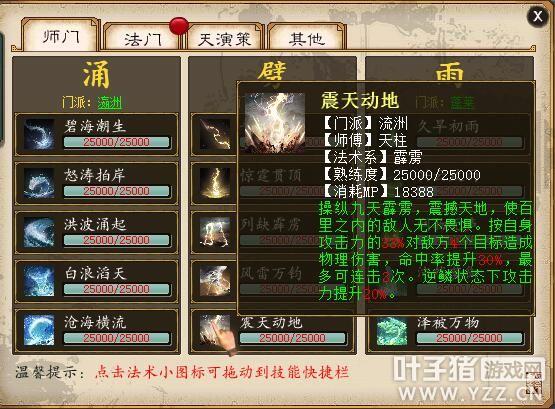Screen dimensions: 555x409
Task: Select the 怒涛拍岸 skill icon
Action: (39, 183)
